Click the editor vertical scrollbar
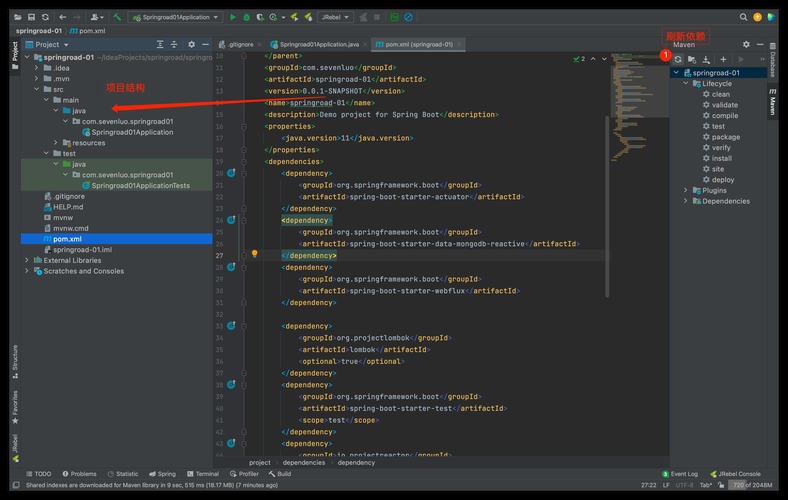This screenshot has height=500, width=788. [x=607, y=206]
